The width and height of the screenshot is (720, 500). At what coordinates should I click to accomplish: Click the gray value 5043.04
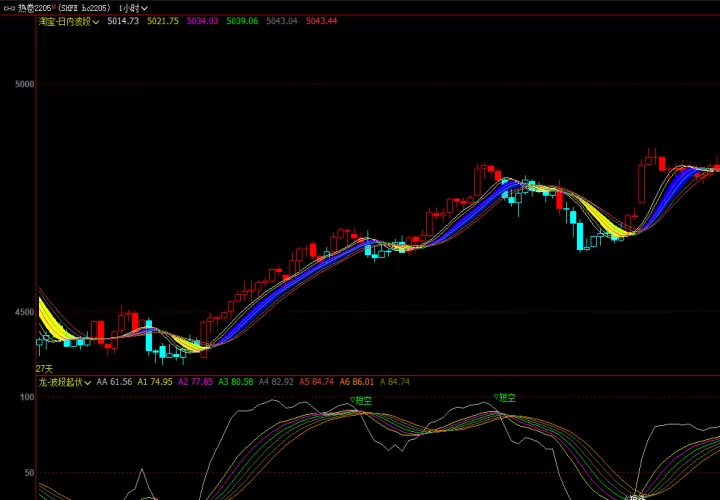click(282, 21)
